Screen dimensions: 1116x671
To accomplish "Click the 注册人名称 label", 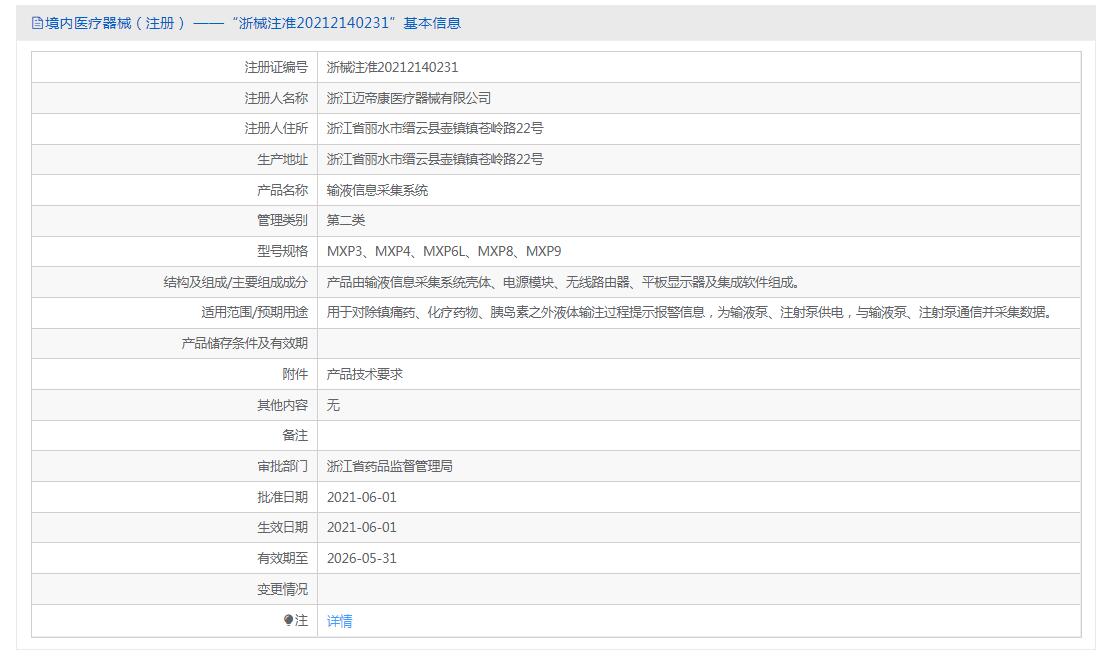I will tap(276, 98).
